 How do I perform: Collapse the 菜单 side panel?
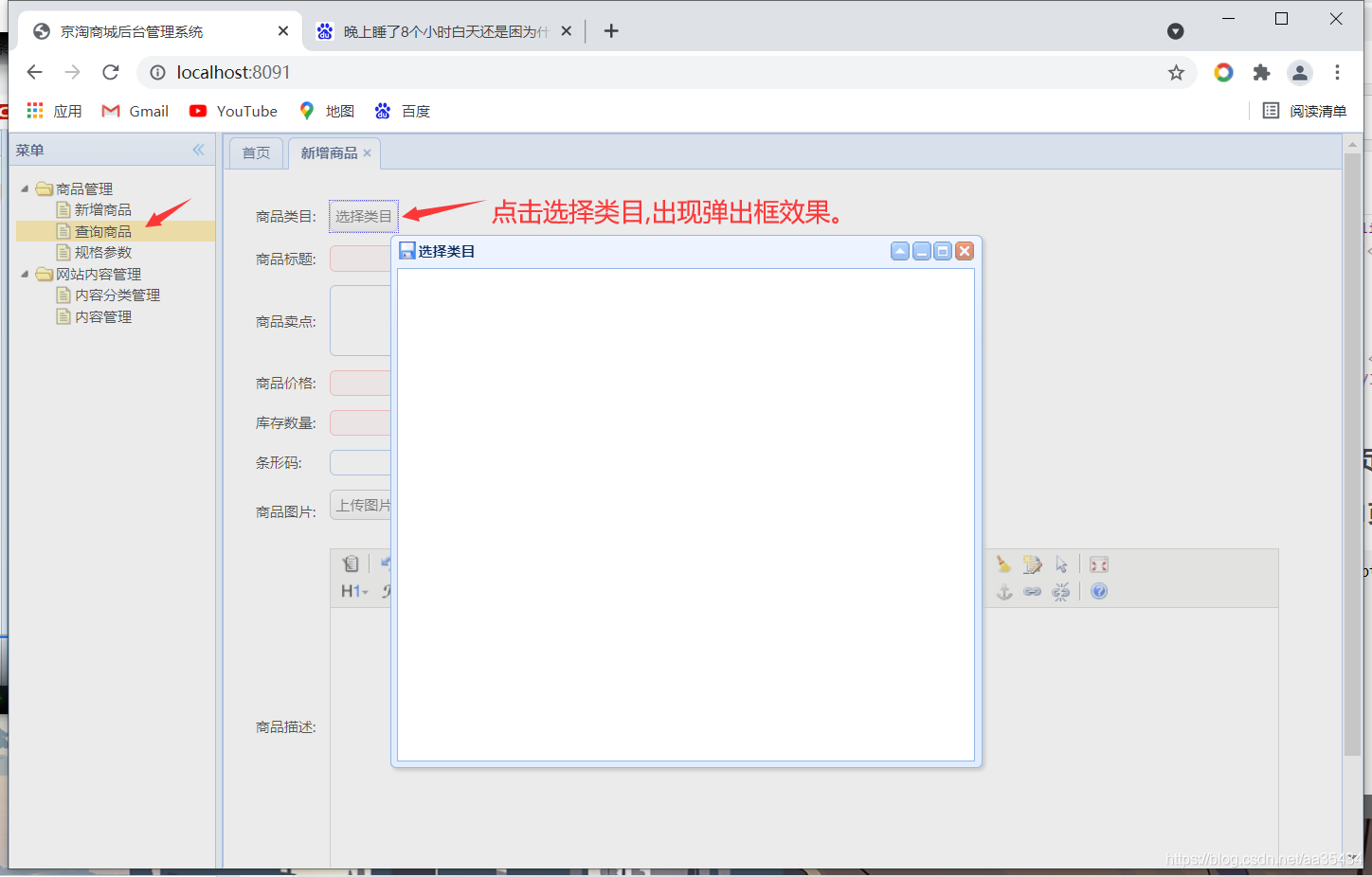point(198,150)
